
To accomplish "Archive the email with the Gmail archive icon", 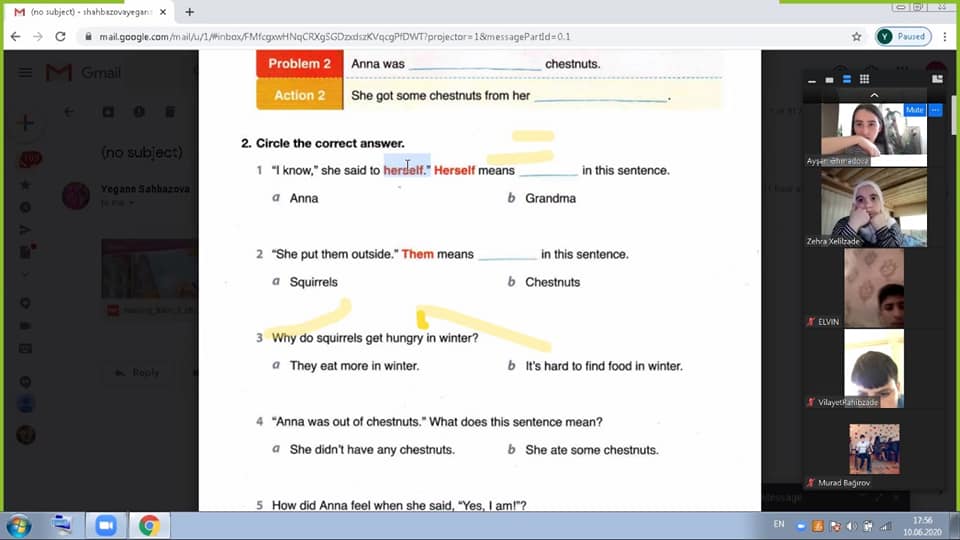I will (108, 112).
